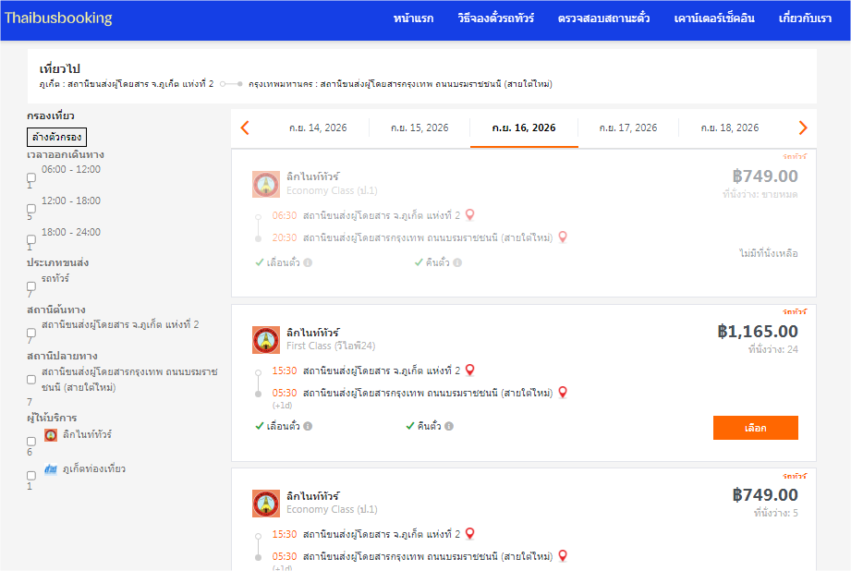The height and width of the screenshot is (571, 851).
Task: Click ภูเก็ตท่องเที่ยว logo in operator filter
Action: (x=50, y=469)
